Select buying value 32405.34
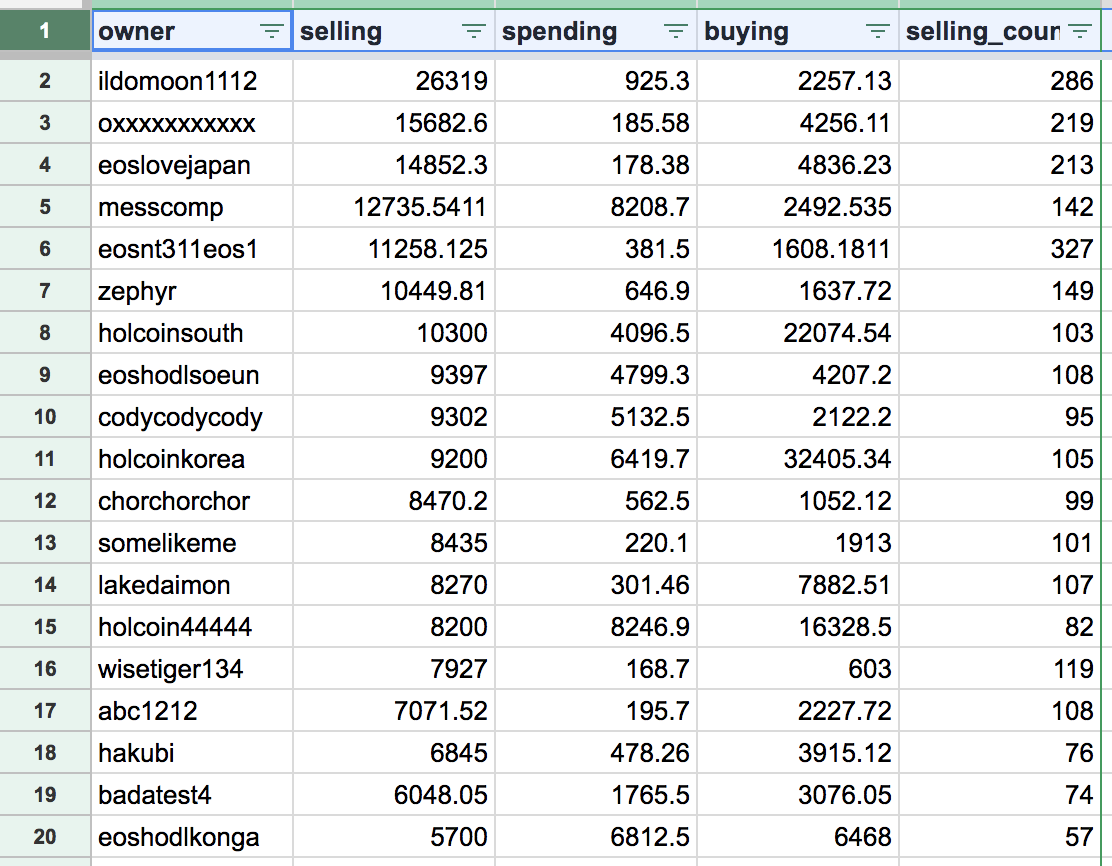This screenshot has height=866, width=1112. point(828,459)
